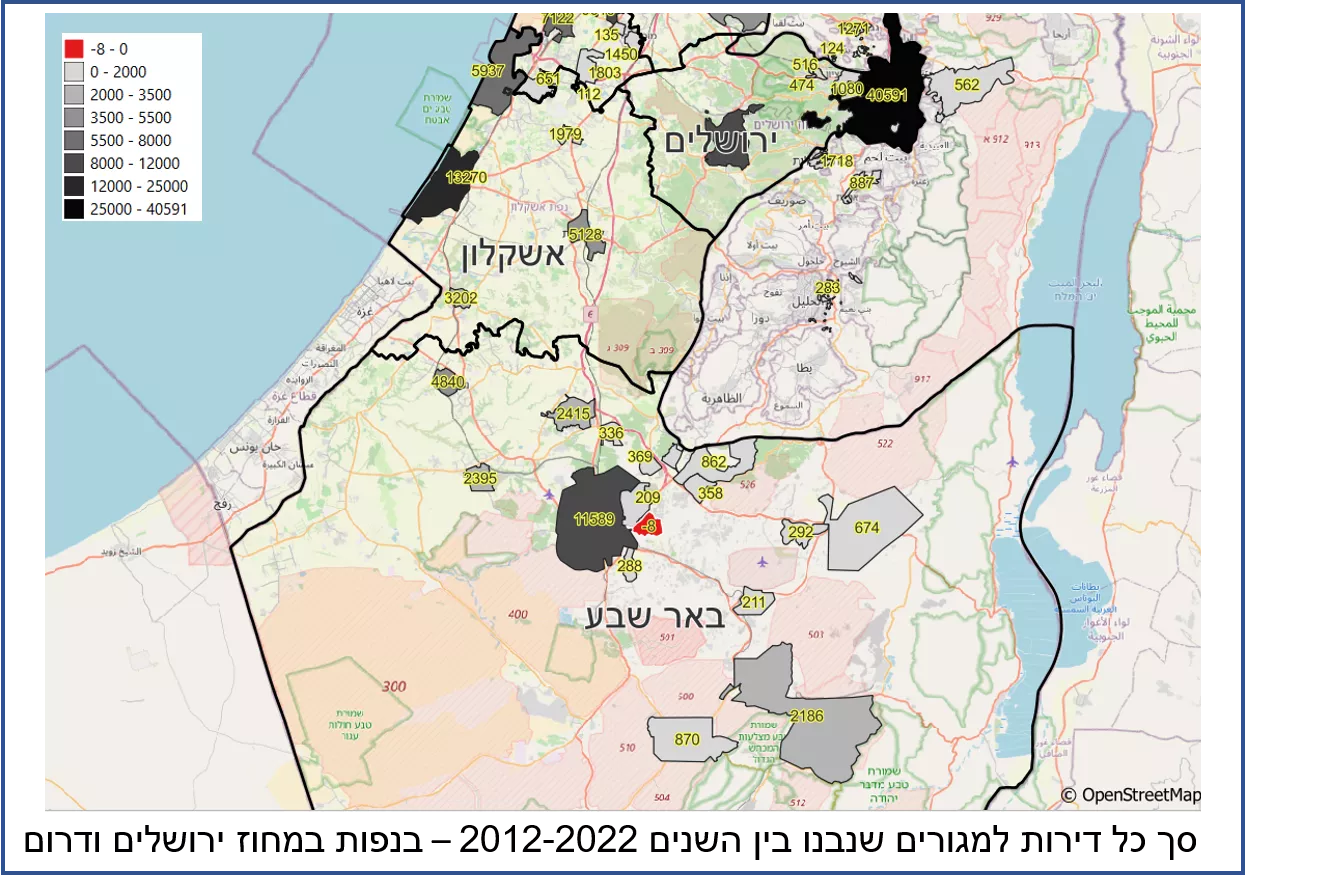The image size is (1323, 885).
Task: Select the 1450 region label
Action: [x=621, y=54]
